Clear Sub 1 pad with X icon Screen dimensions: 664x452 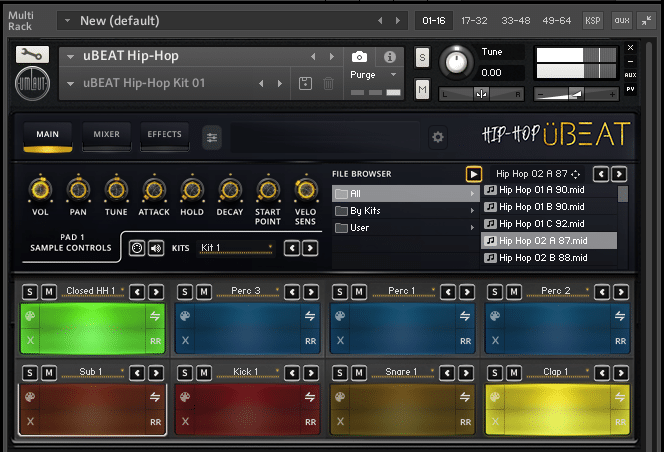[x=30, y=421]
